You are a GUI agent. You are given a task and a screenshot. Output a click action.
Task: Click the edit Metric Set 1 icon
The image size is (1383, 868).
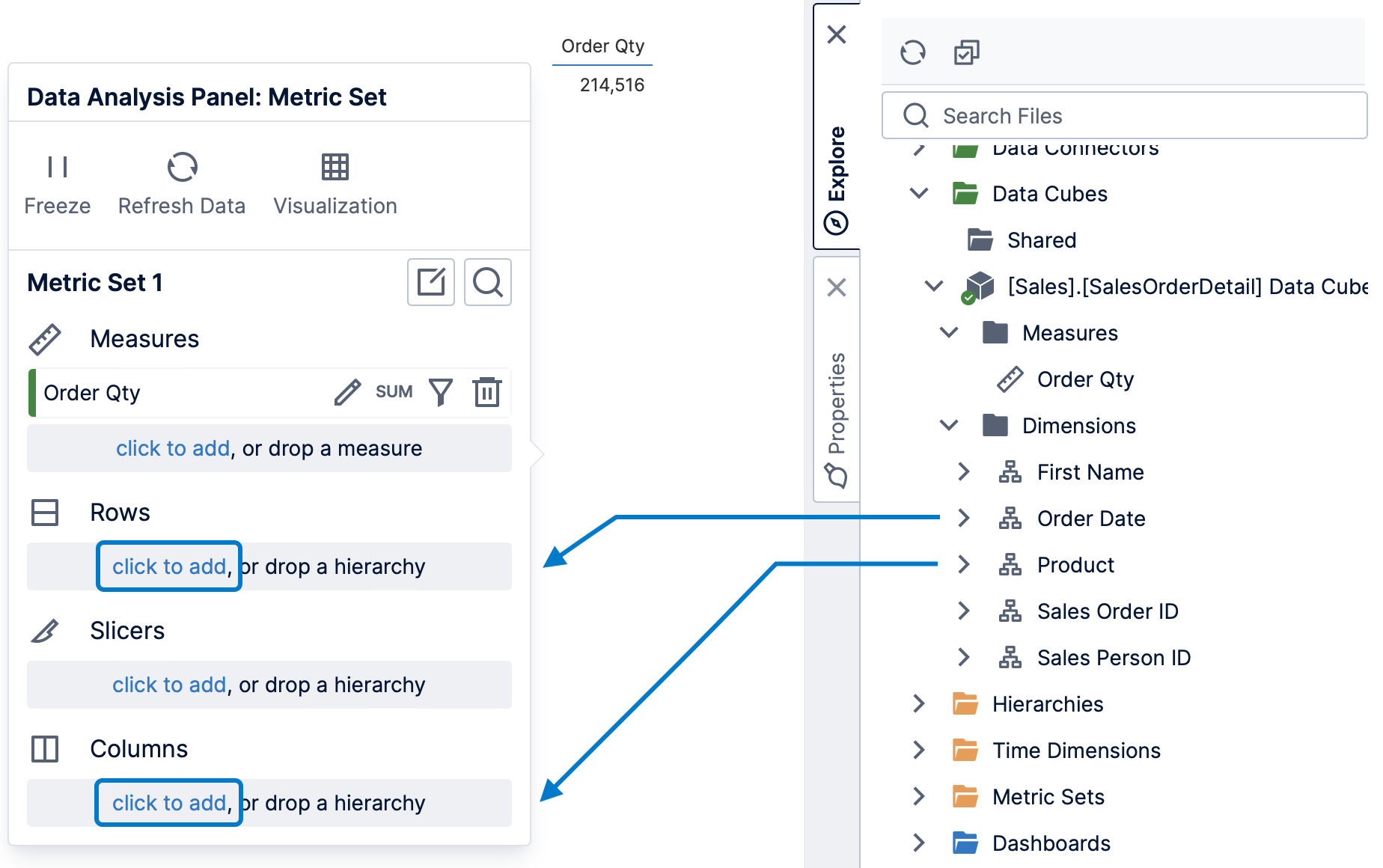(x=431, y=282)
